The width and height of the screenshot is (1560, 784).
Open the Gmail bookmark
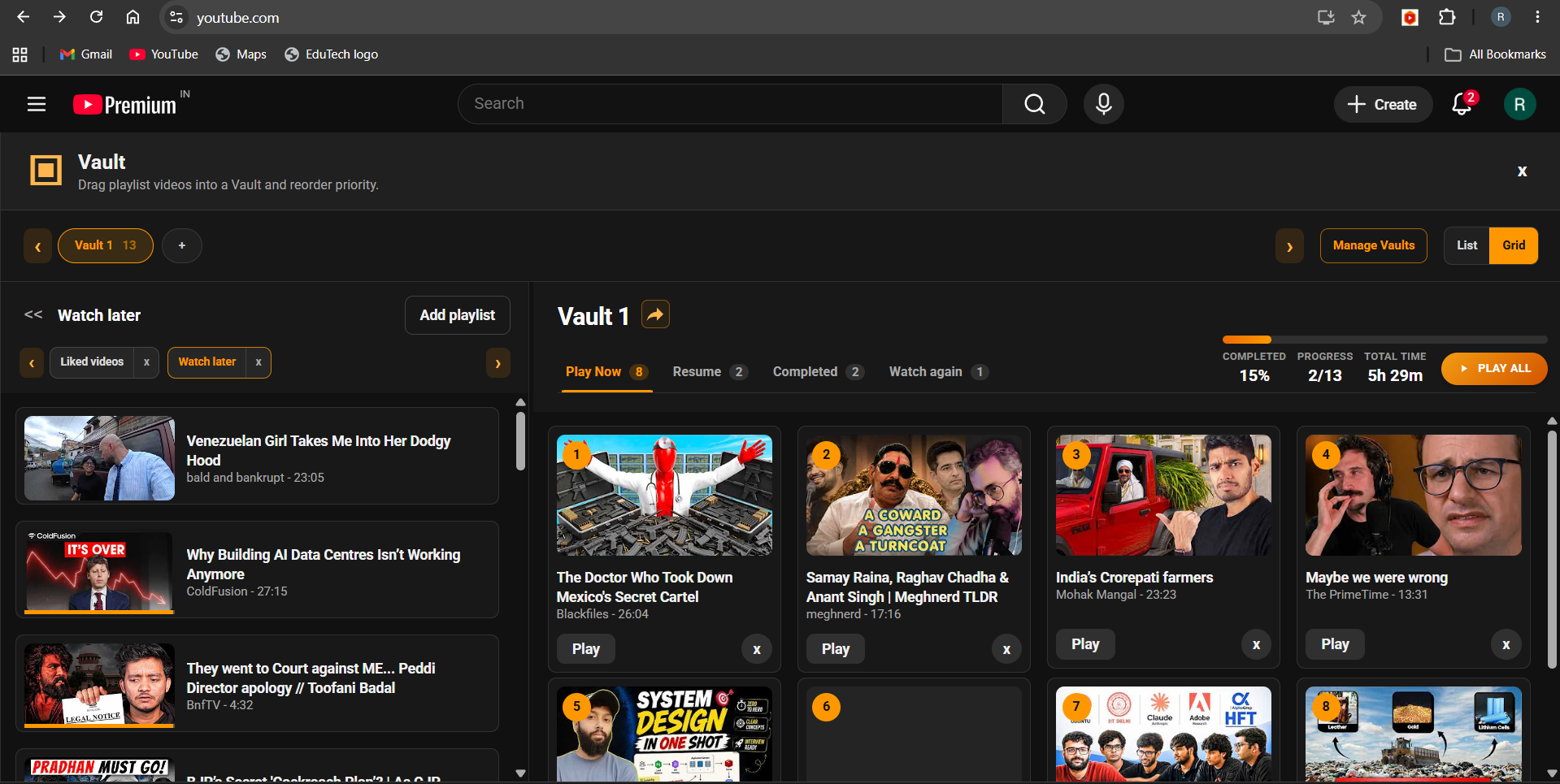86,54
